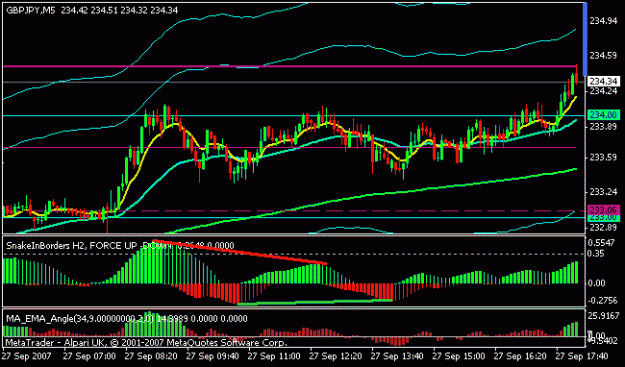Select the green trendline under the red histogram
Screen dimensions: 625x367
click(x=315, y=302)
